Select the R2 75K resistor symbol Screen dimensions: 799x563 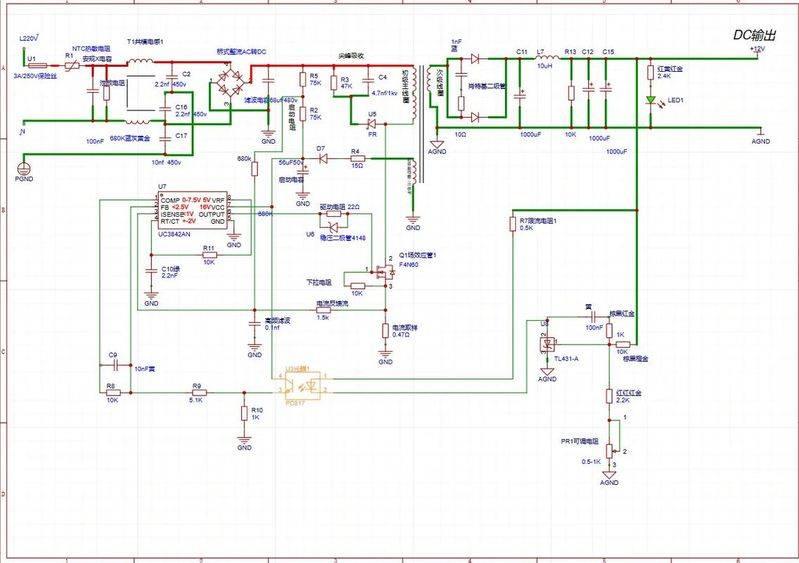[303, 114]
